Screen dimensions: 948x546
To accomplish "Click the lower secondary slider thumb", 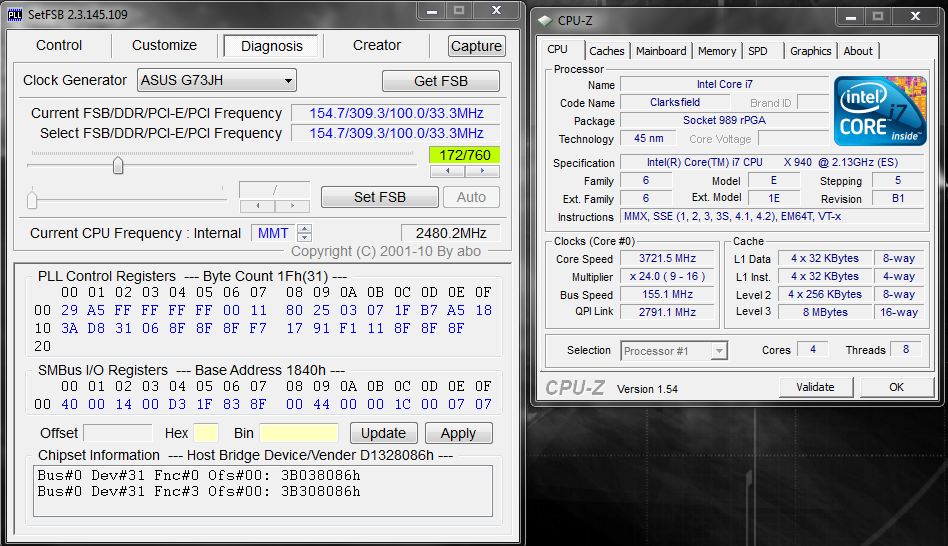I will tap(32, 199).
